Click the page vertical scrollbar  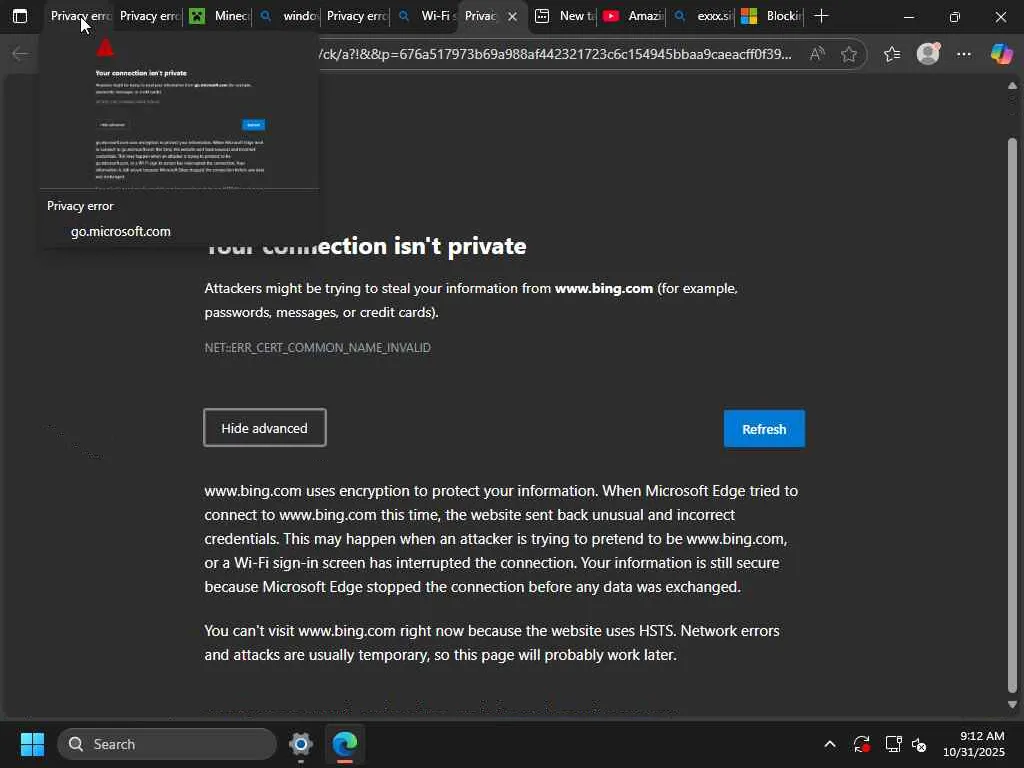(x=1012, y=415)
